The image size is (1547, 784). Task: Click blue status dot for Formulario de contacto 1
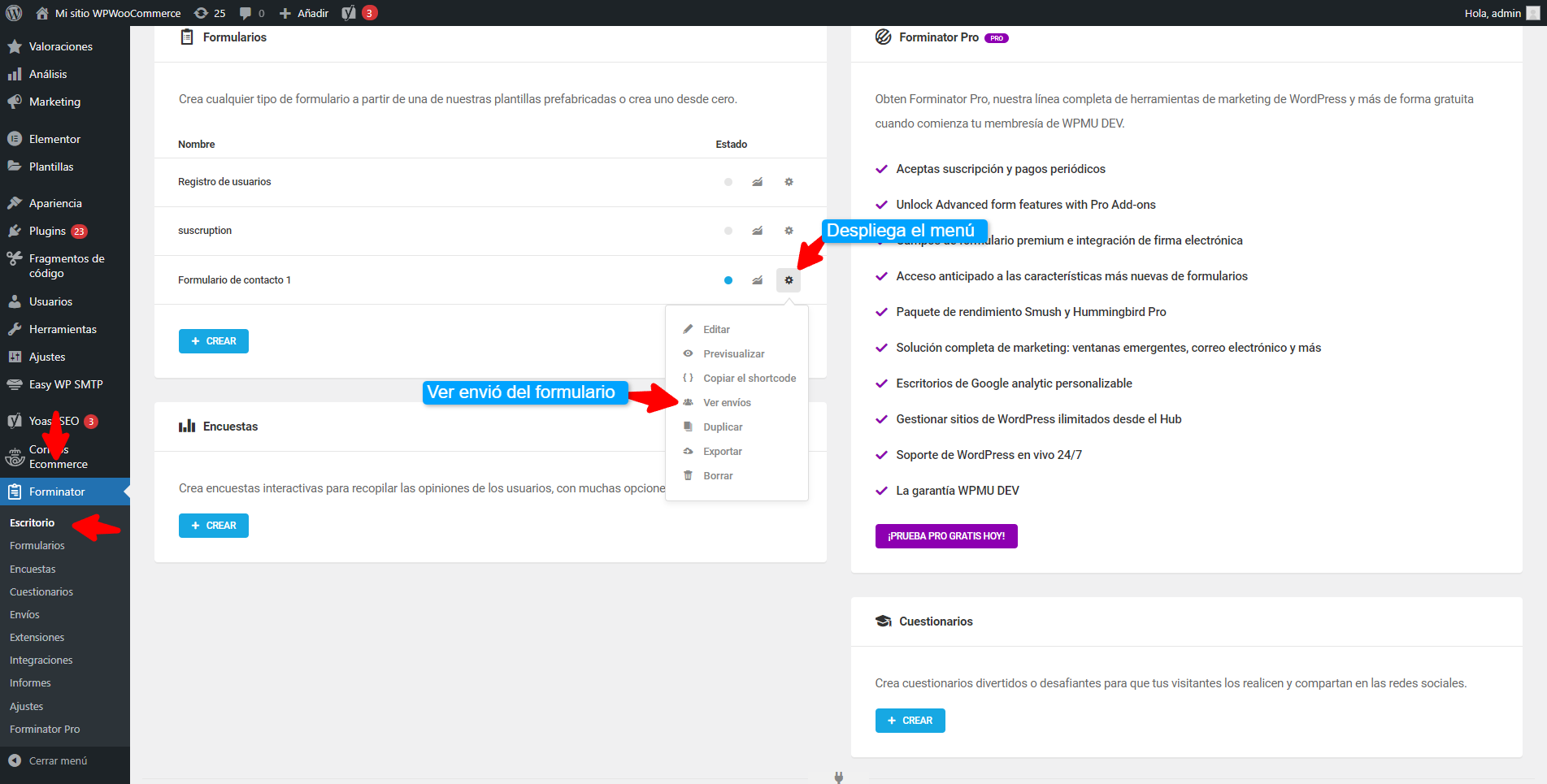pos(728,280)
